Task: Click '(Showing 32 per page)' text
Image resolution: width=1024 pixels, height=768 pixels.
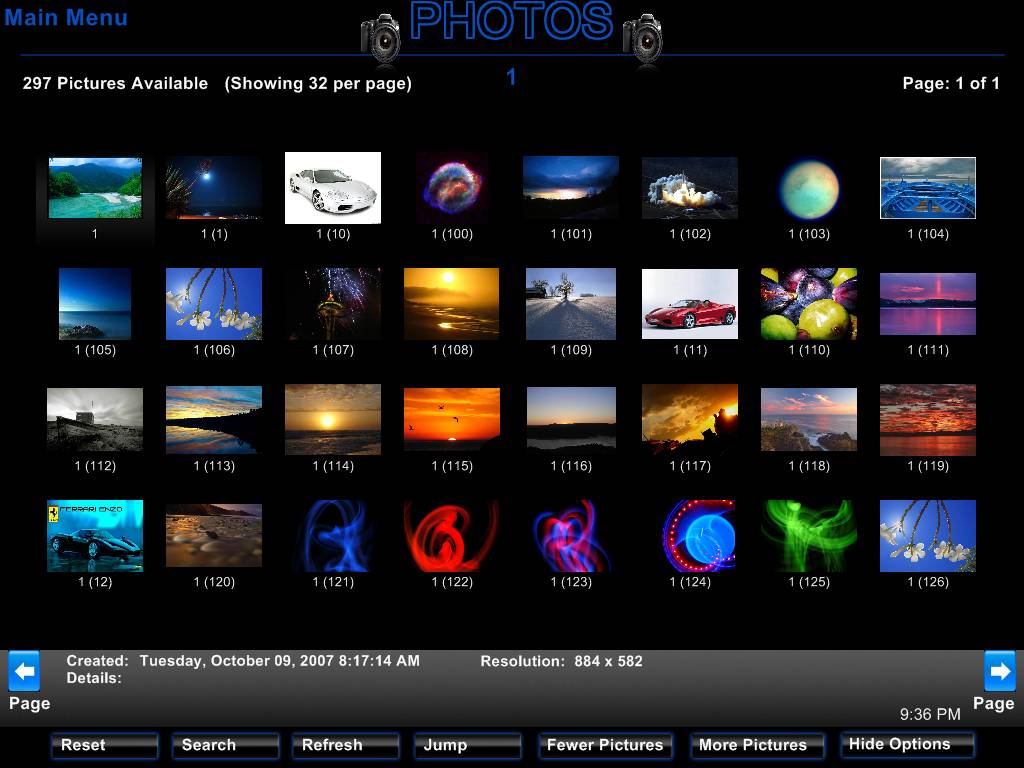Action: click(x=318, y=84)
